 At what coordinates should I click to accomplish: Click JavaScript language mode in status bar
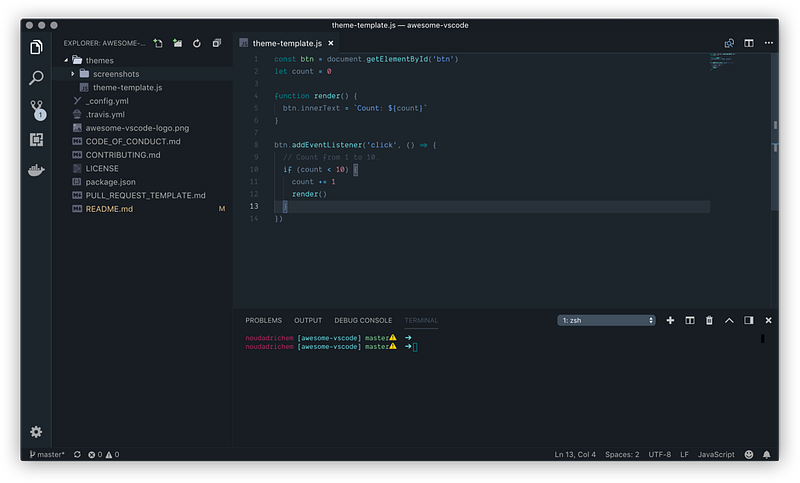[716, 454]
